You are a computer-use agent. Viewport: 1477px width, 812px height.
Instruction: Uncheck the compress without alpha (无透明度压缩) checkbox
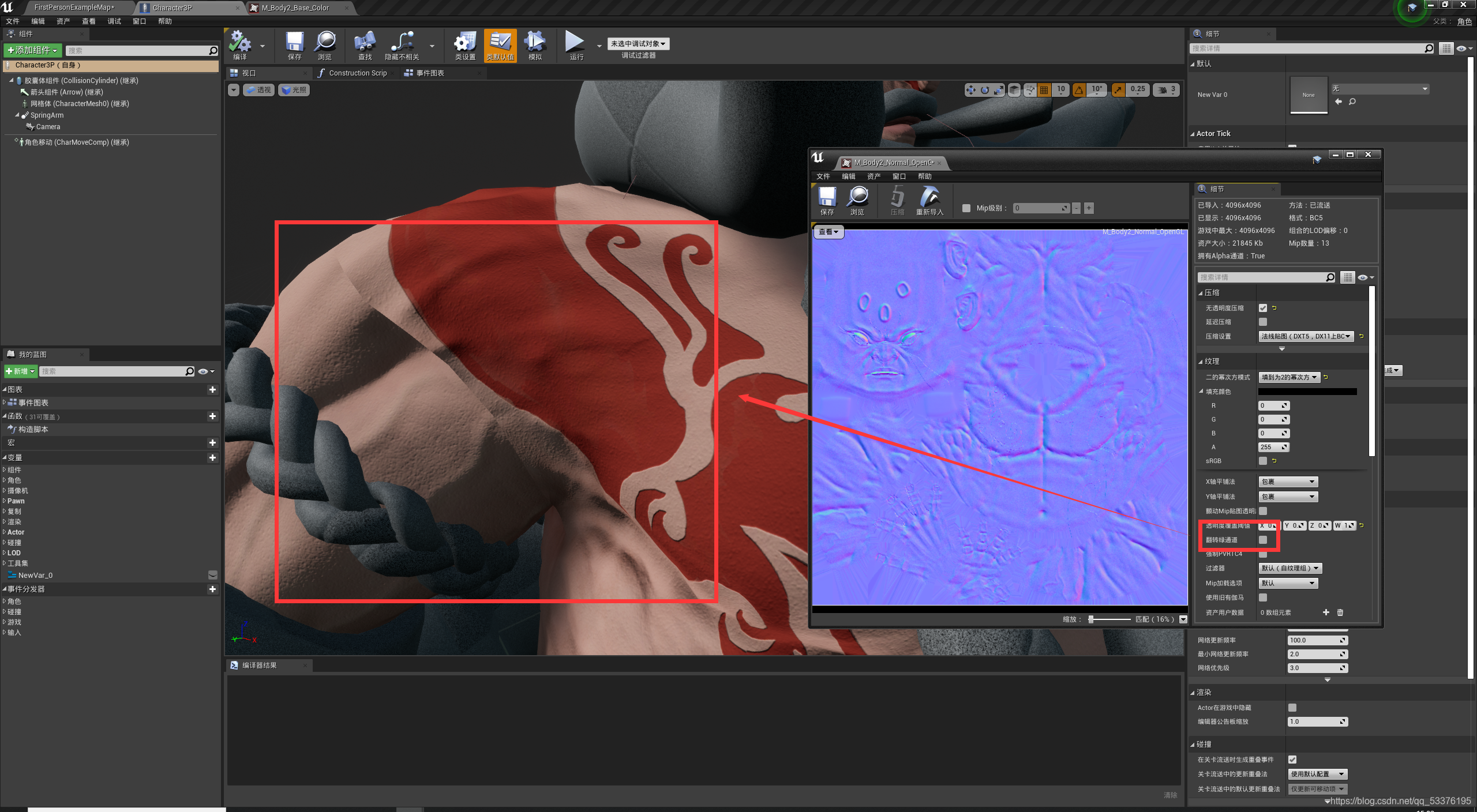click(1263, 308)
